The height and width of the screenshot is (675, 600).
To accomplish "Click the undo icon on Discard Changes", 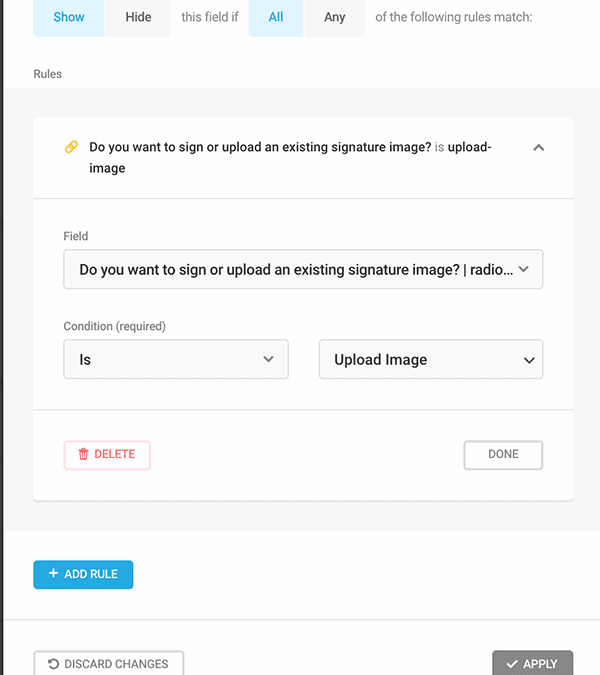I will click(53, 664).
